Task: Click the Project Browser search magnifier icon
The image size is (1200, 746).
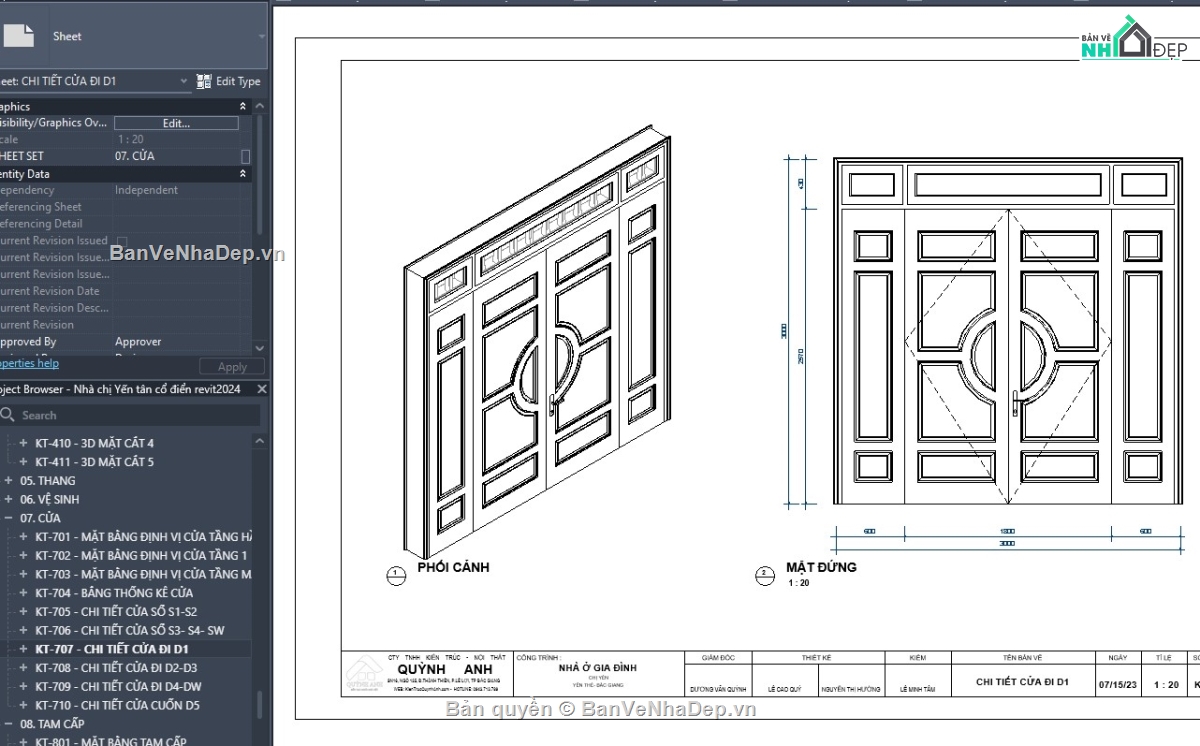Action: point(8,415)
